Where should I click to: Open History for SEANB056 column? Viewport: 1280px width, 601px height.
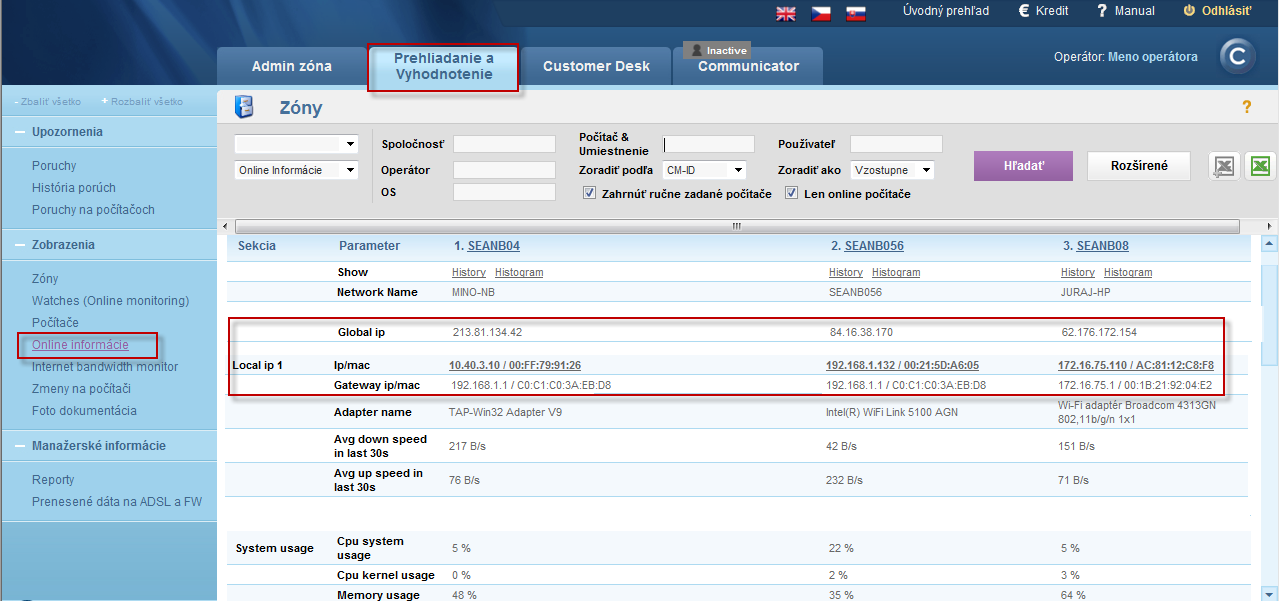pyautogui.click(x=846, y=273)
